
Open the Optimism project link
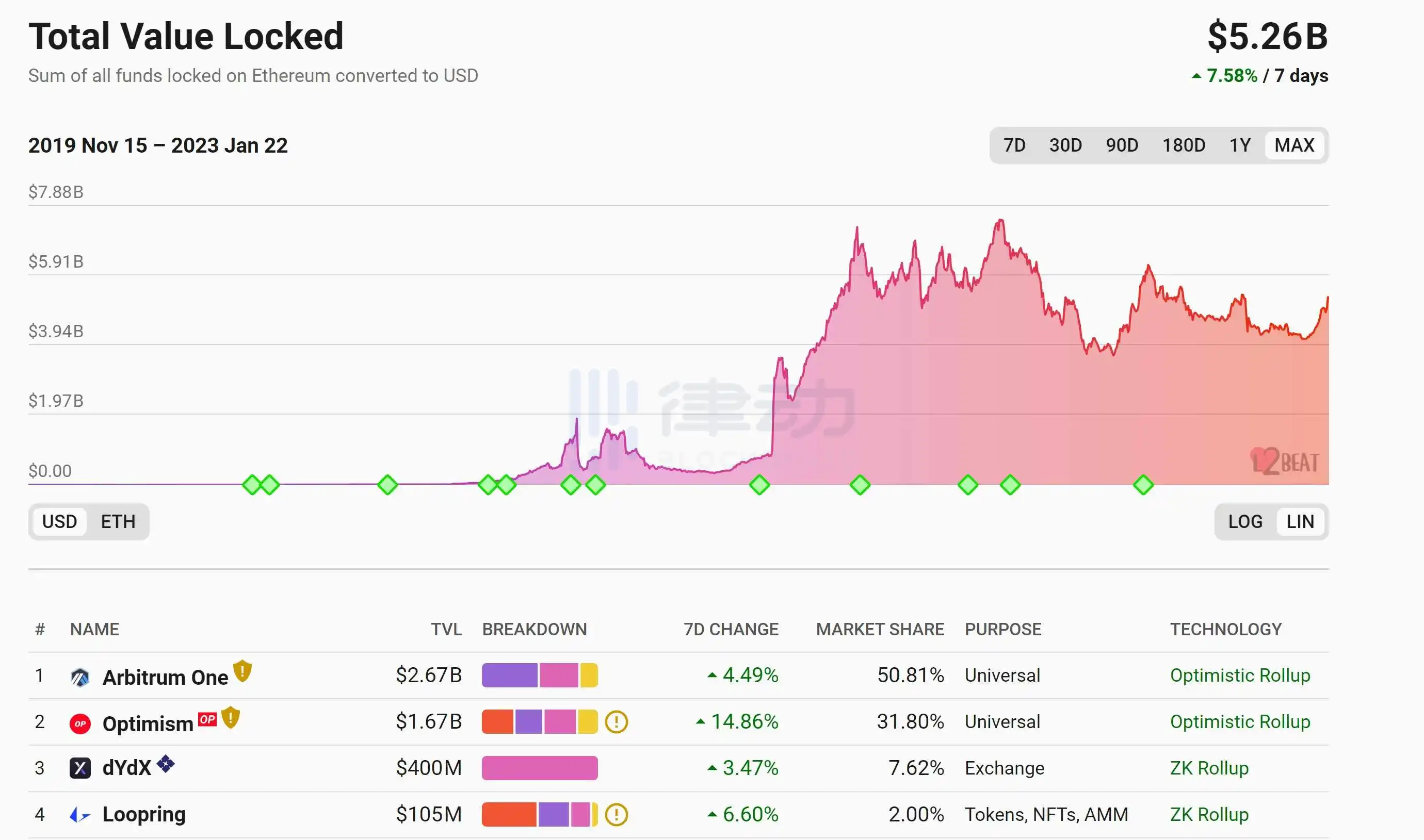(x=148, y=723)
